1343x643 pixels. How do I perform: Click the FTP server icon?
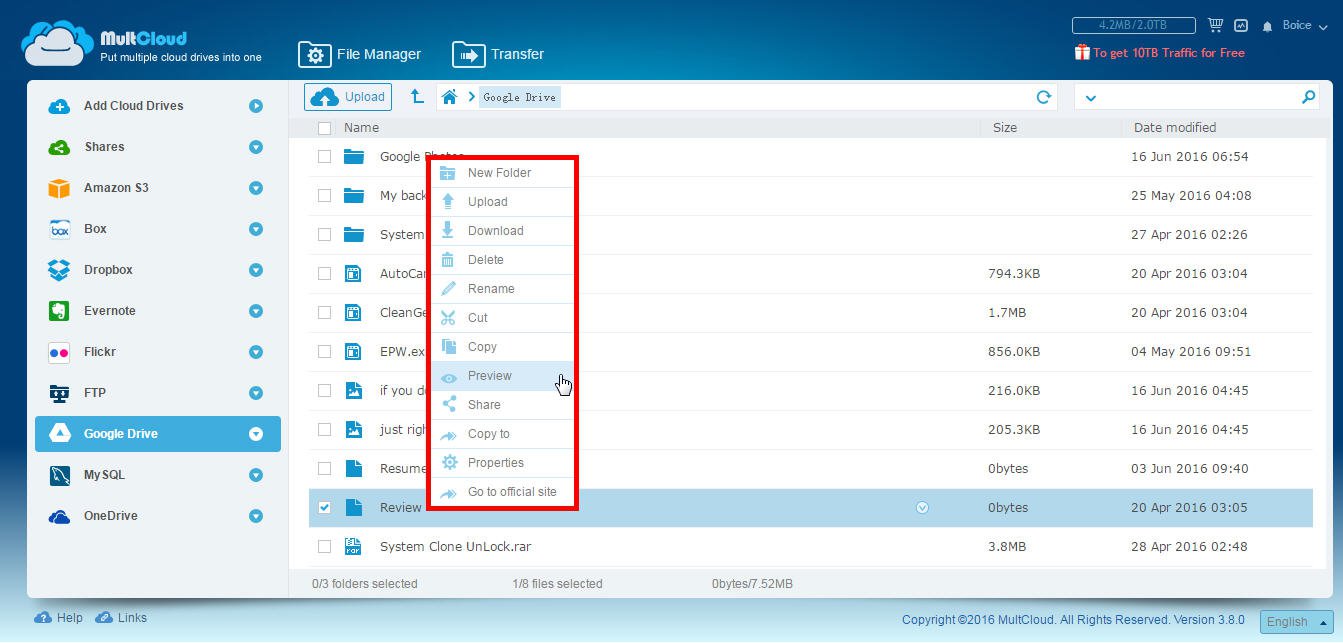click(59, 393)
